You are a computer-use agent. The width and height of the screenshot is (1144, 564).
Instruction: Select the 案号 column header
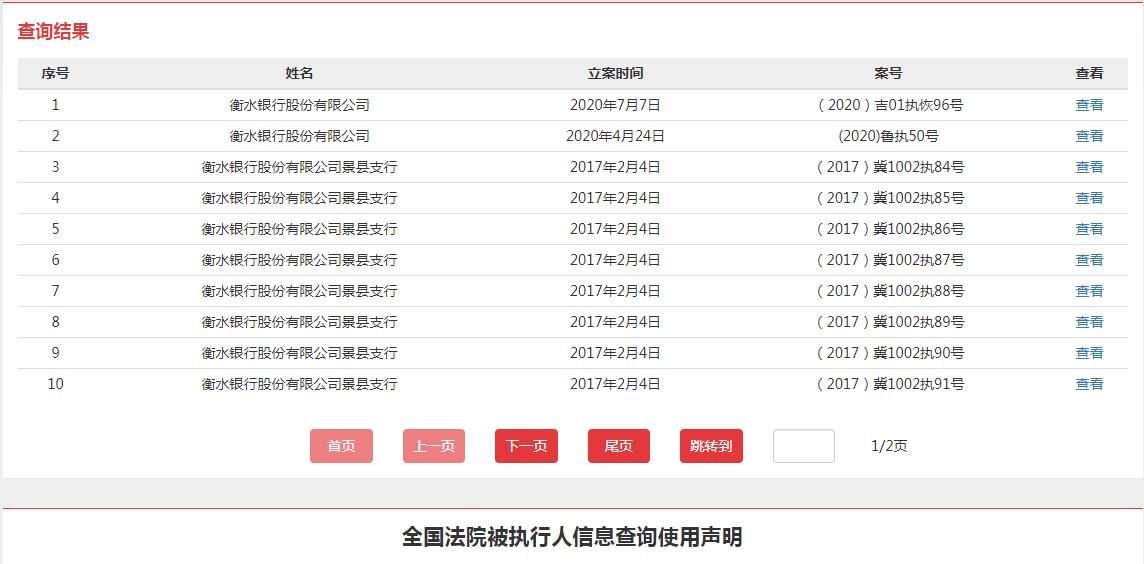[x=889, y=74]
